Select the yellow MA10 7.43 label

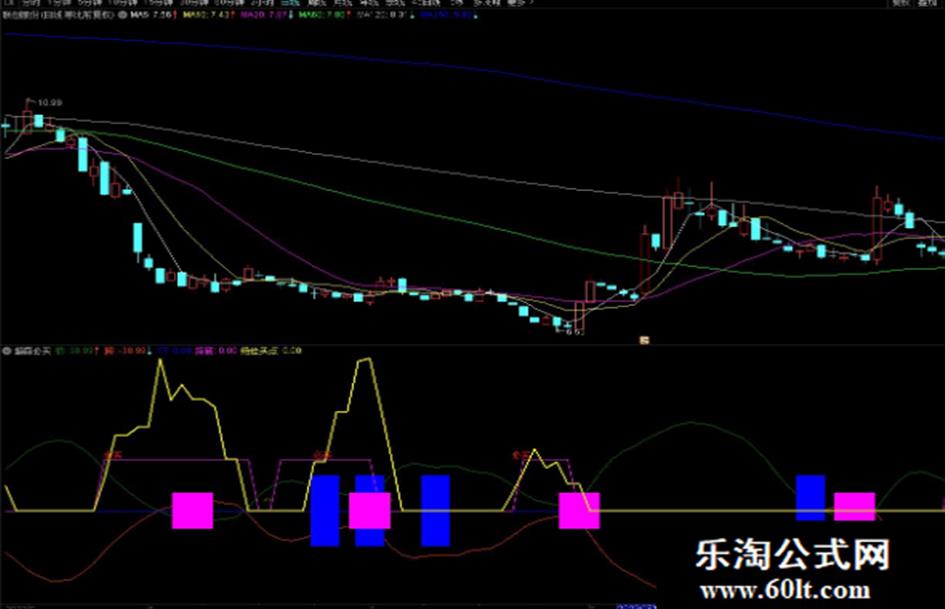[x=206, y=14]
